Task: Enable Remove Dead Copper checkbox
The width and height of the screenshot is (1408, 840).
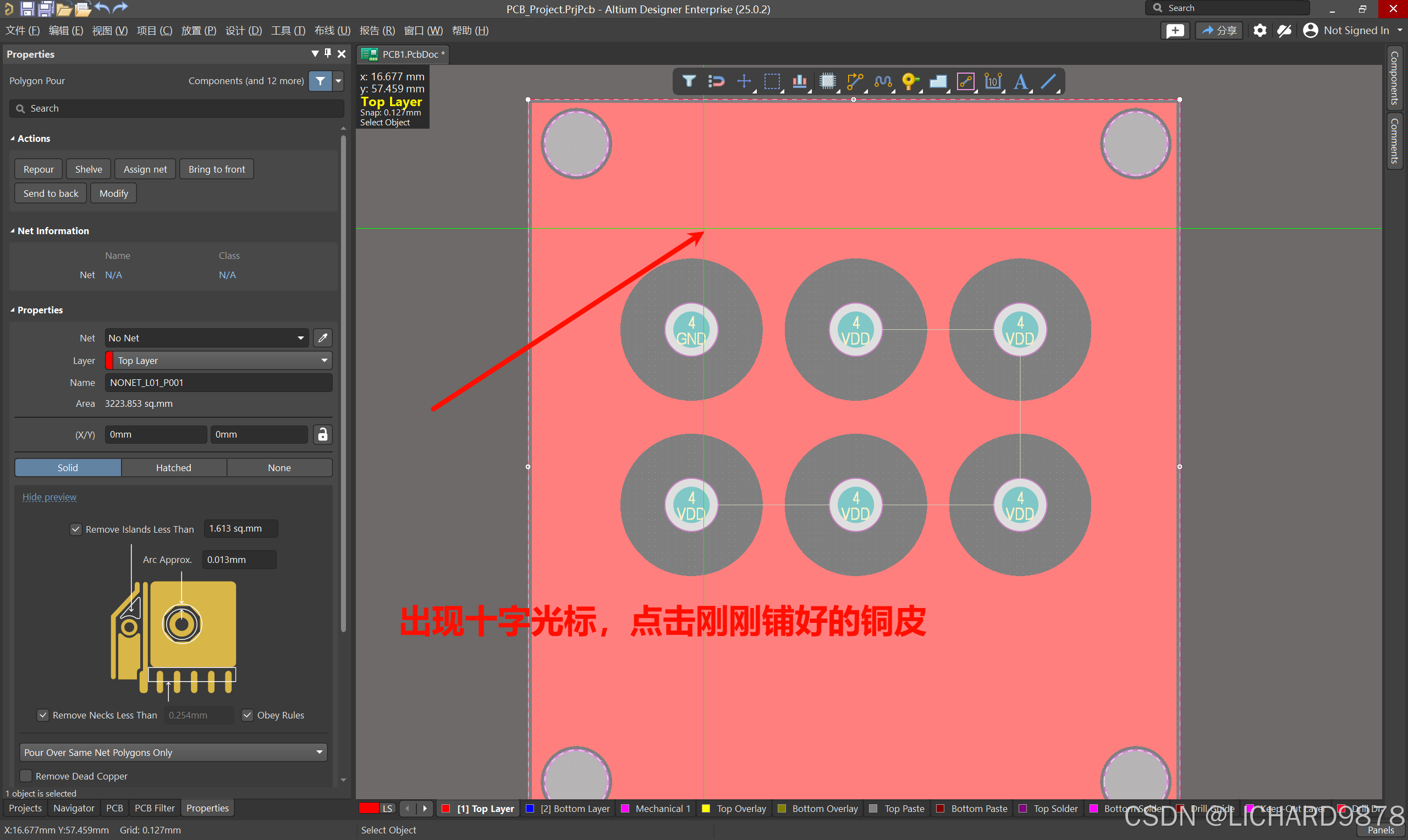Action: coord(26,776)
